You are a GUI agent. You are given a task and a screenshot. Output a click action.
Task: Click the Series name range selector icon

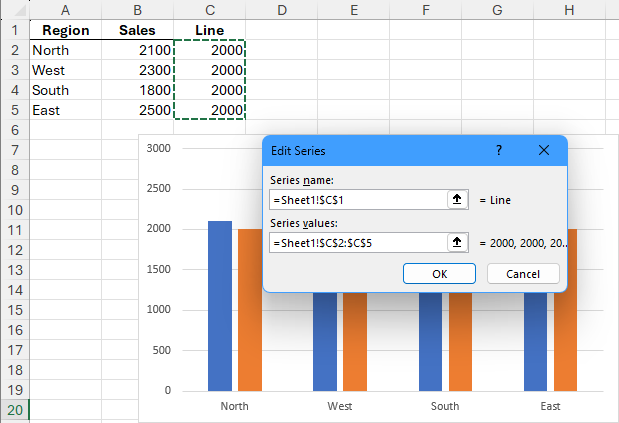[457, 200]
